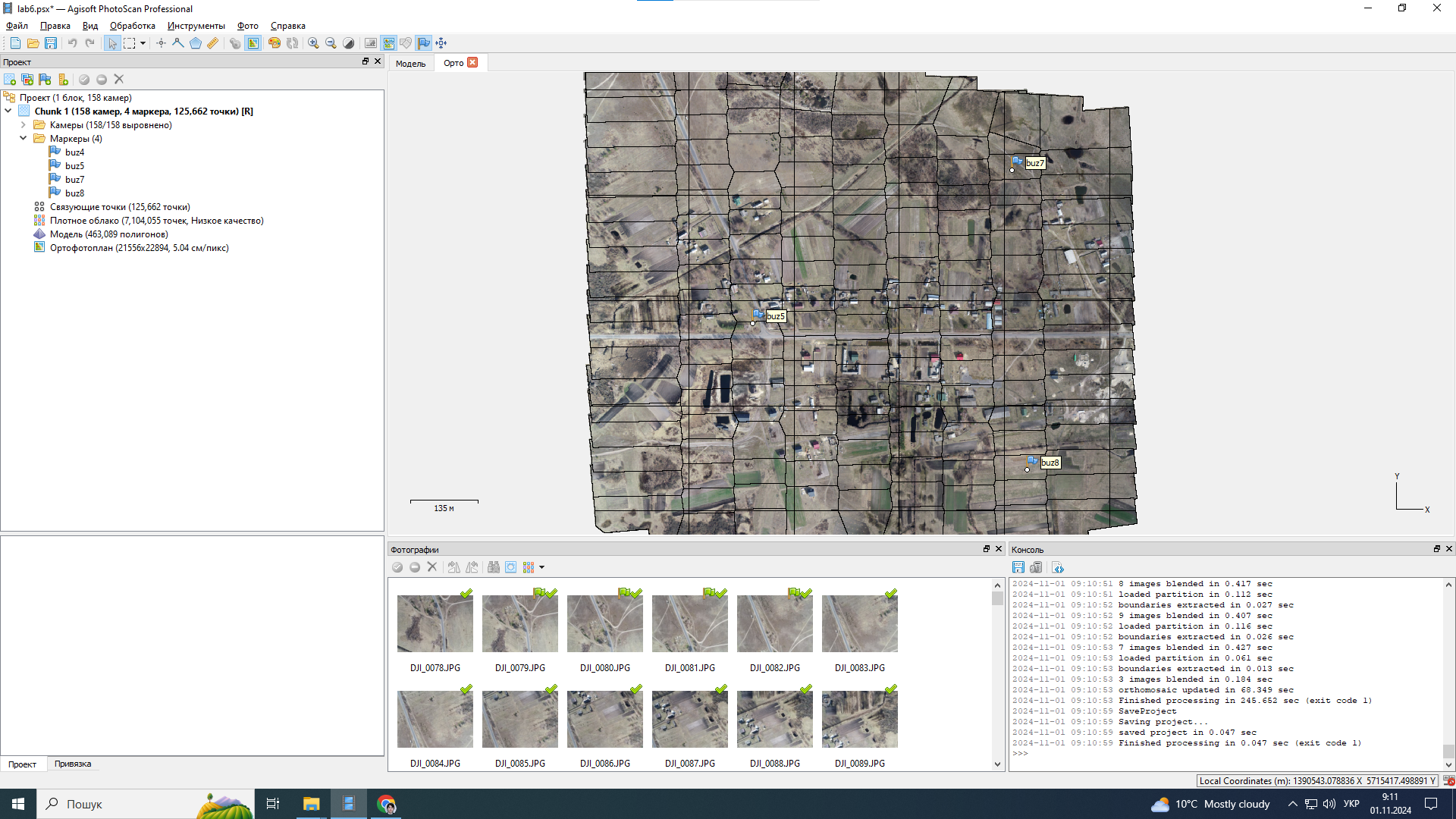Switch to the Модель tab
This screenshot has width=1456, height=819.
[410, 63]
